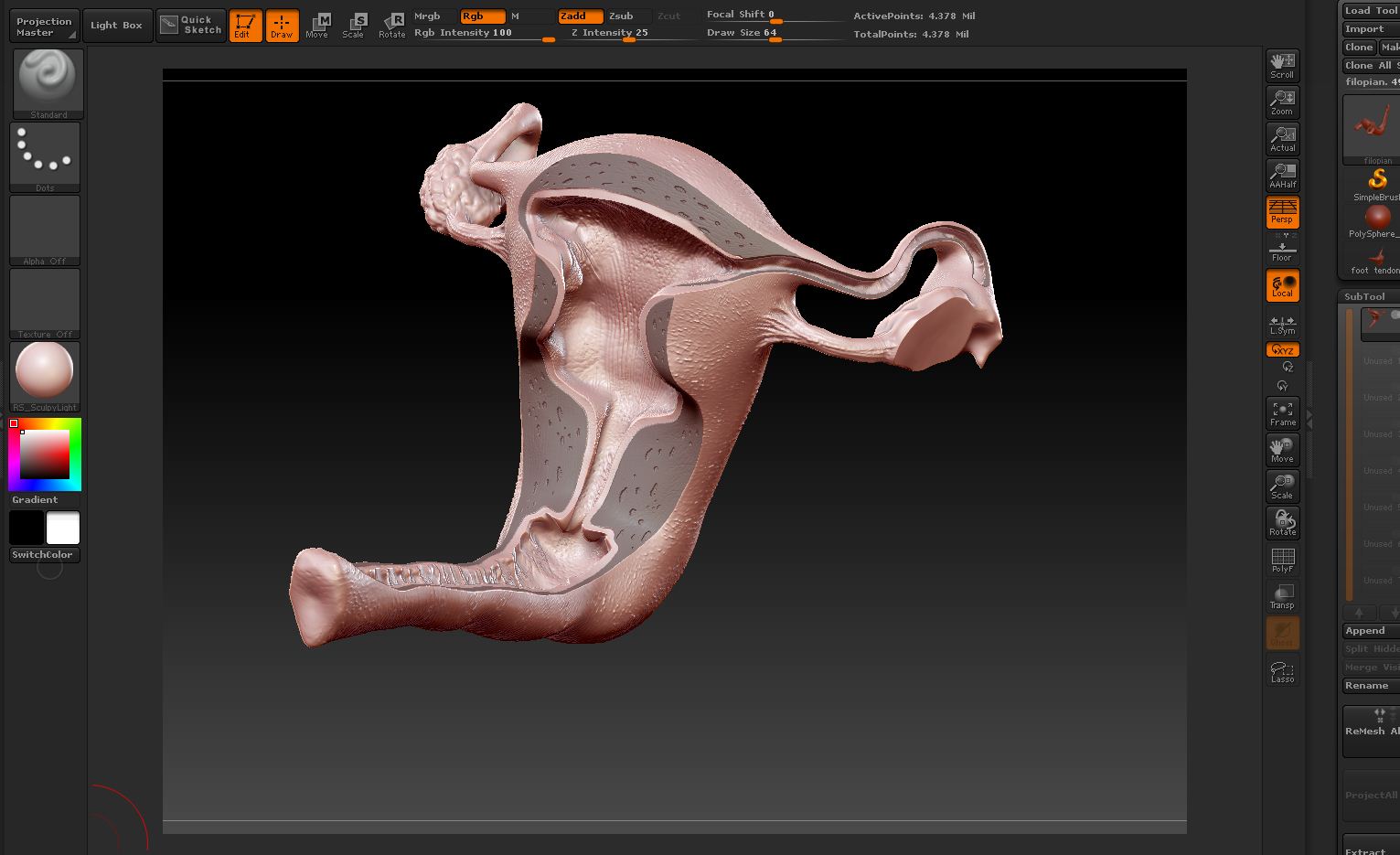Viewport: 1400px width, 855px height.
Task: Enable M material mode
Action: [530, 16]
